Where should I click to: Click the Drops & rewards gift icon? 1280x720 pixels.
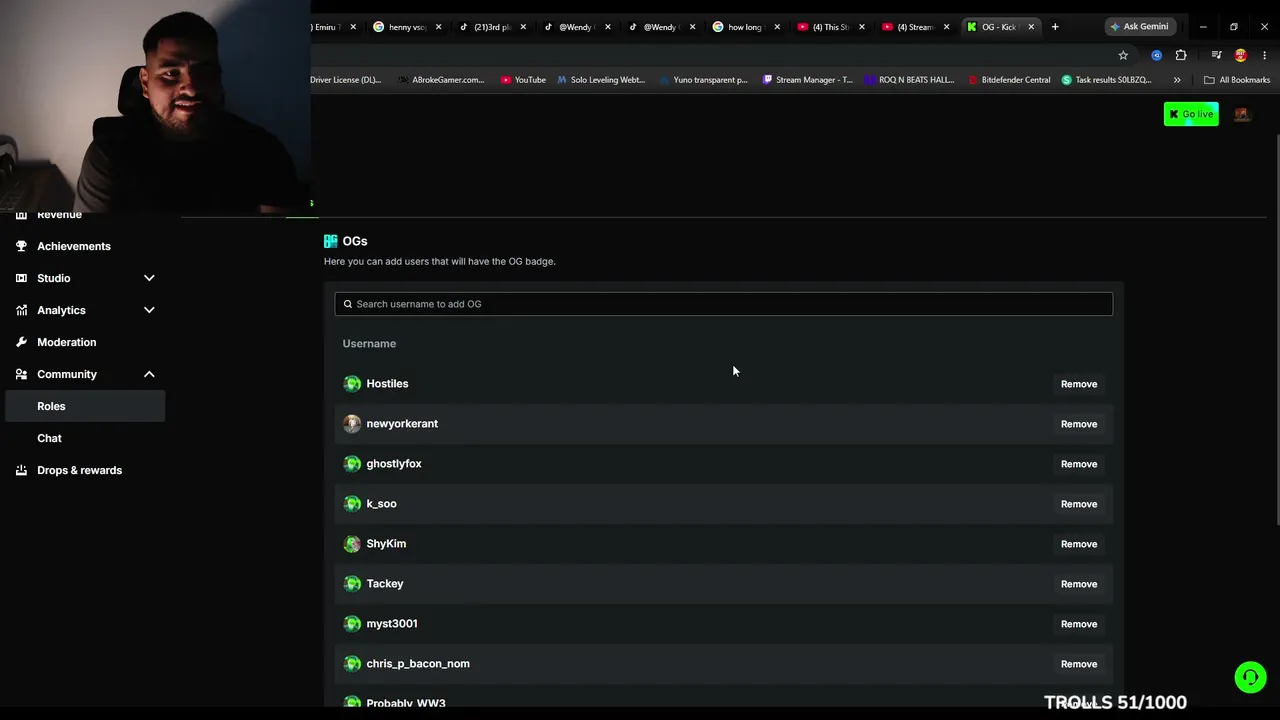(x=21, y=470)
